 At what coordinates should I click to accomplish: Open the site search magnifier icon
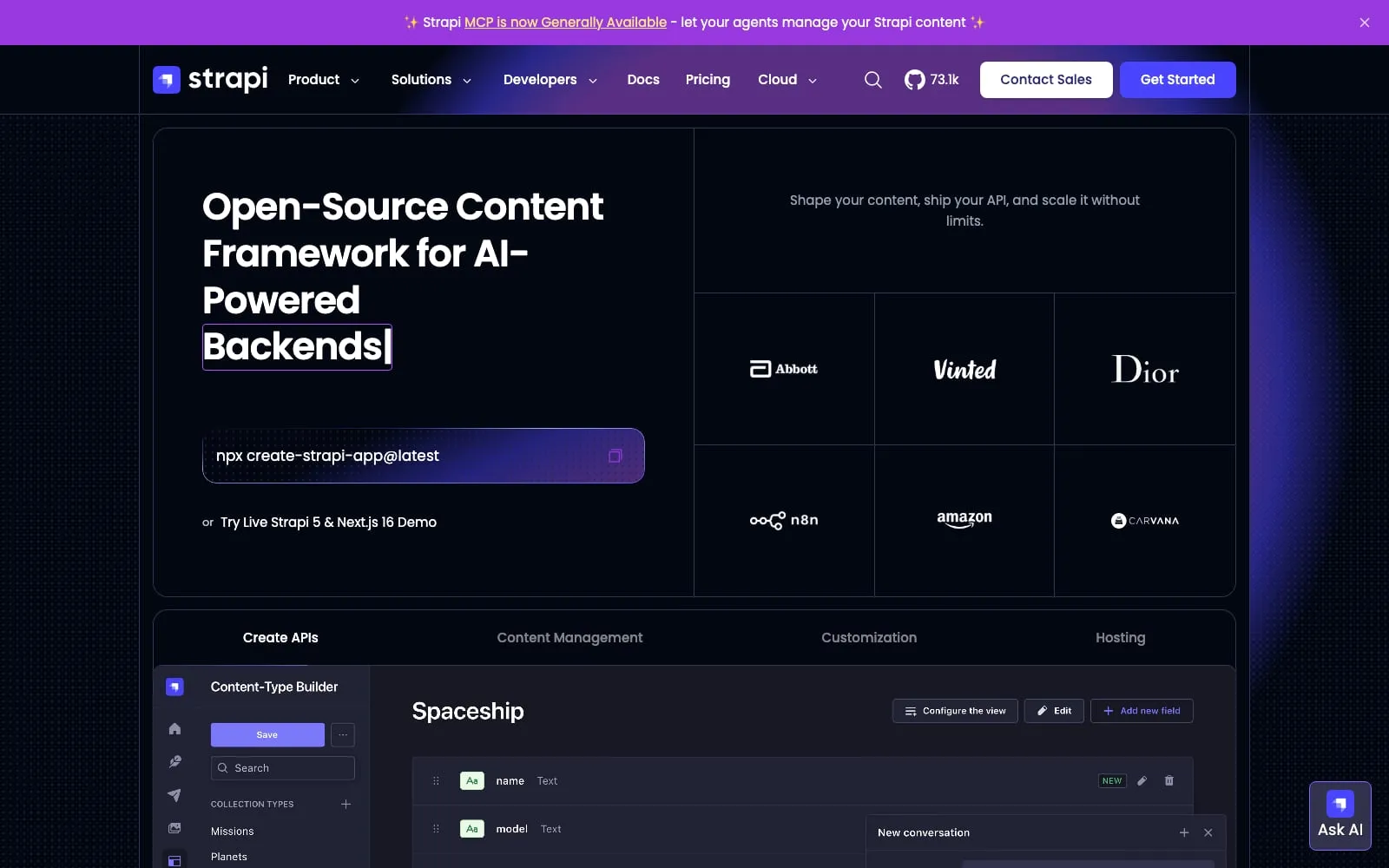click(x=873, y=80)
